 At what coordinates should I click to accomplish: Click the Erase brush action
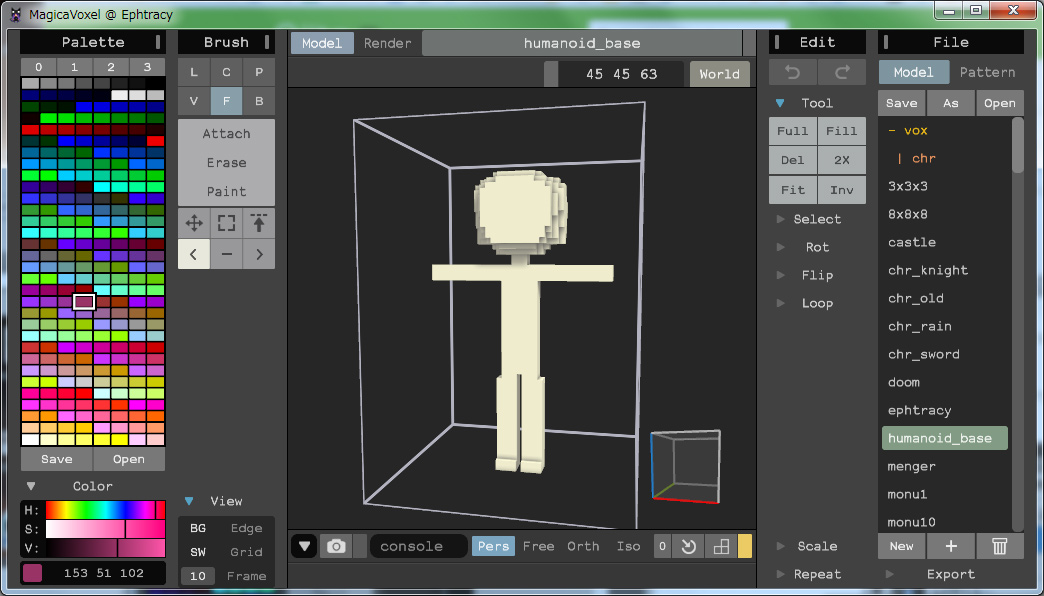226,162
